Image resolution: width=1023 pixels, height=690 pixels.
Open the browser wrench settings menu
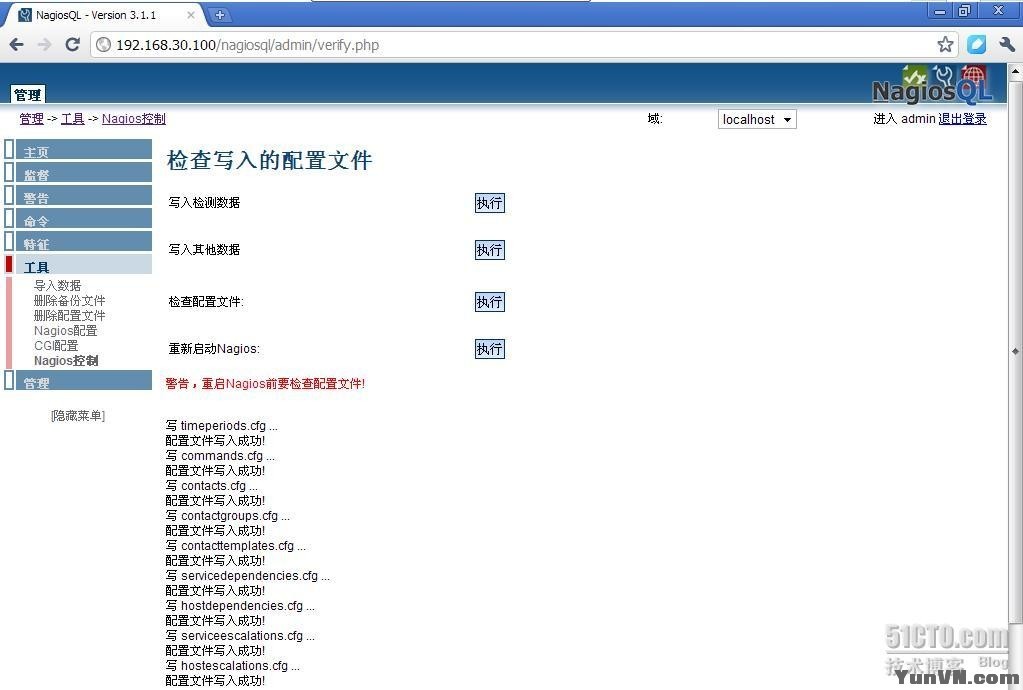click(x=1006, y=44)
